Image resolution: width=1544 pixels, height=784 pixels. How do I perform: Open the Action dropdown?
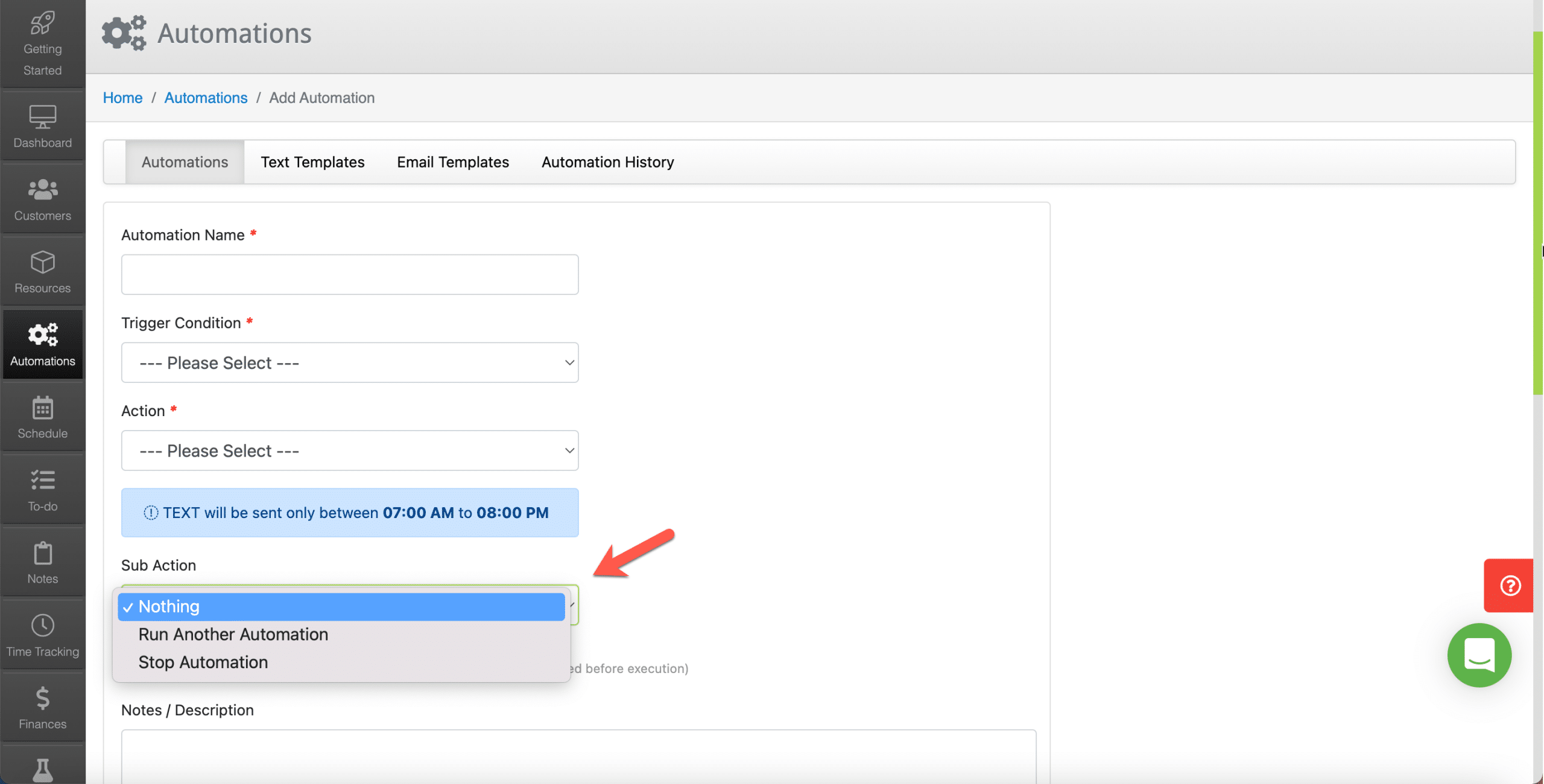[x=349, y=450]
